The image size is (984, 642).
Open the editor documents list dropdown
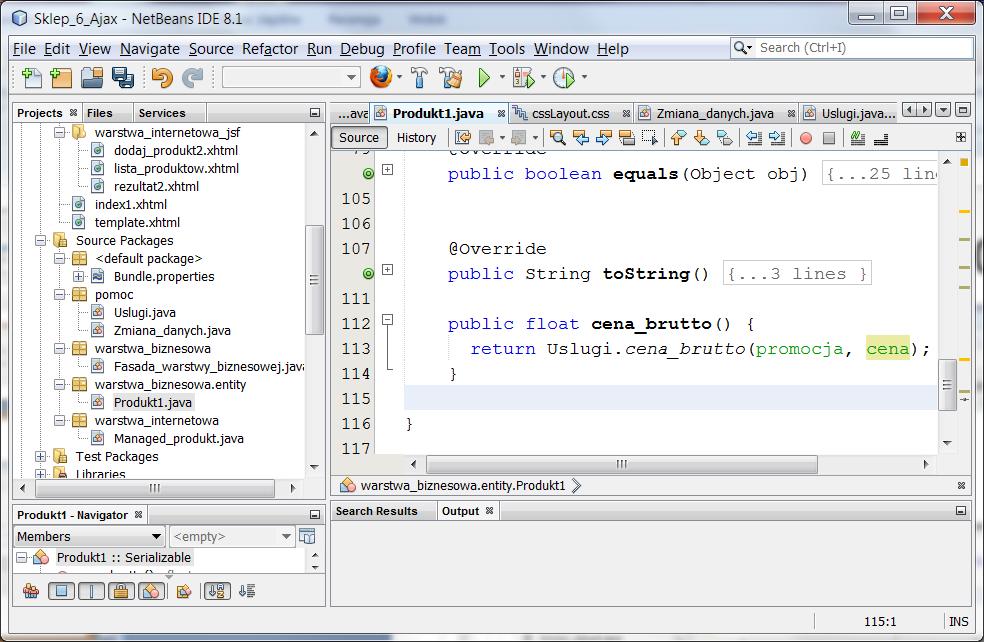tap(943, 110)
